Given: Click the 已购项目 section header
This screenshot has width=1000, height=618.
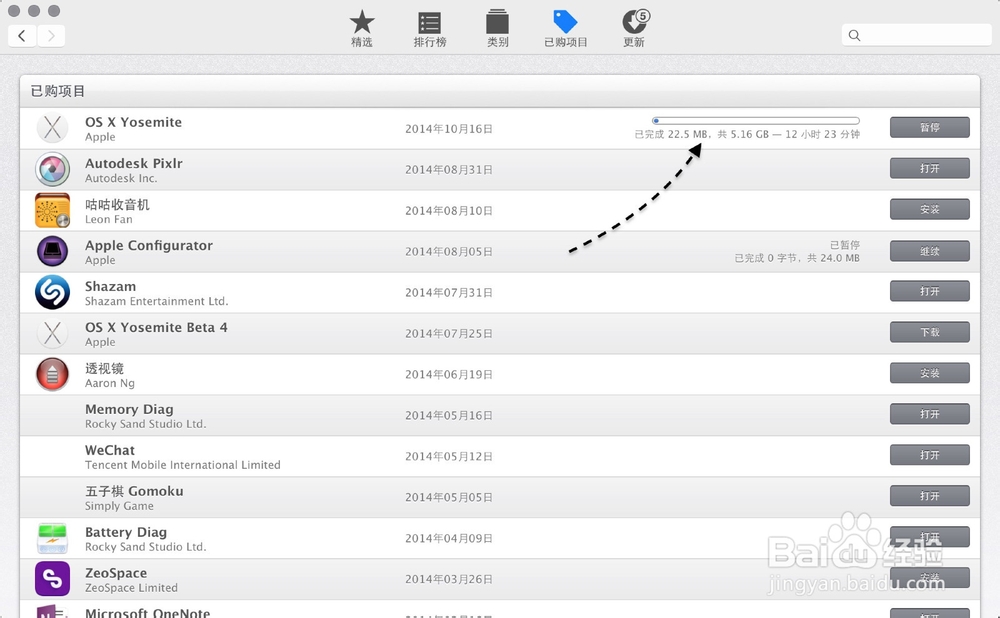Looking at the screenshot, I should coord(58,91).
